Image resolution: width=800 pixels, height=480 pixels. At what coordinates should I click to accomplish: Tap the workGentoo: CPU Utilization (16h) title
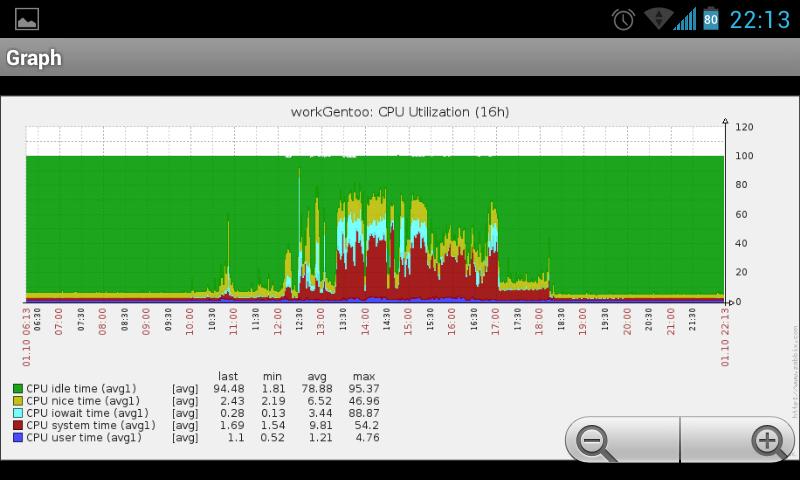[x=399, y=112]
